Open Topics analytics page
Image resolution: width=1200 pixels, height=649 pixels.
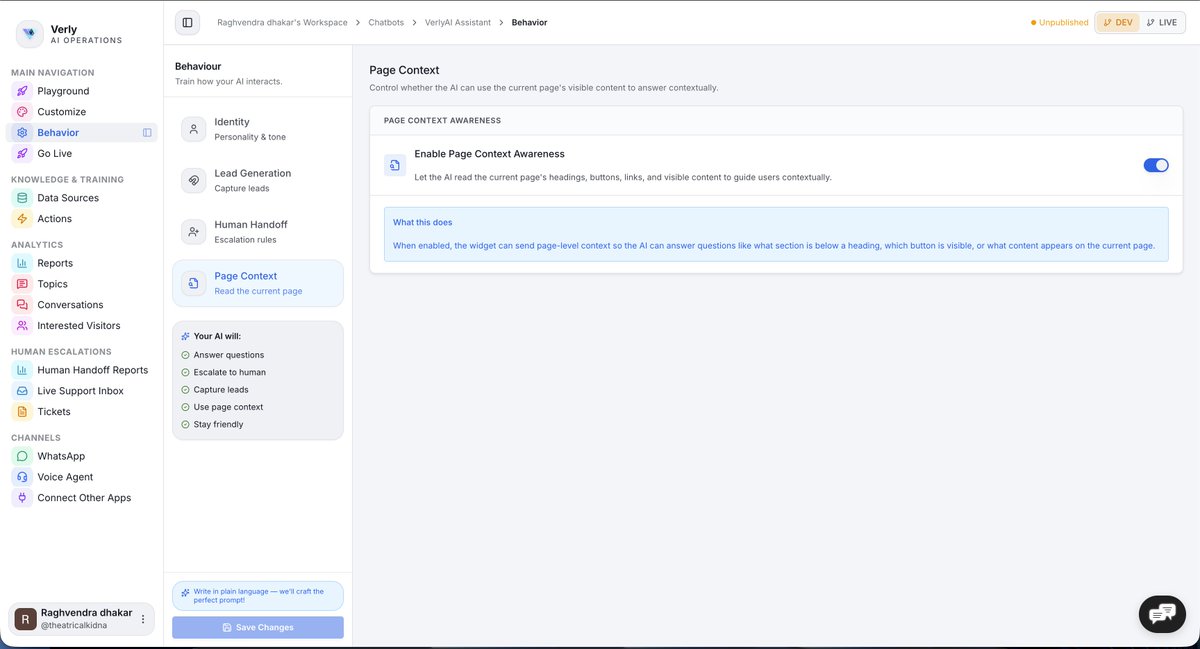pyautogui.click(x=81, y=284)
